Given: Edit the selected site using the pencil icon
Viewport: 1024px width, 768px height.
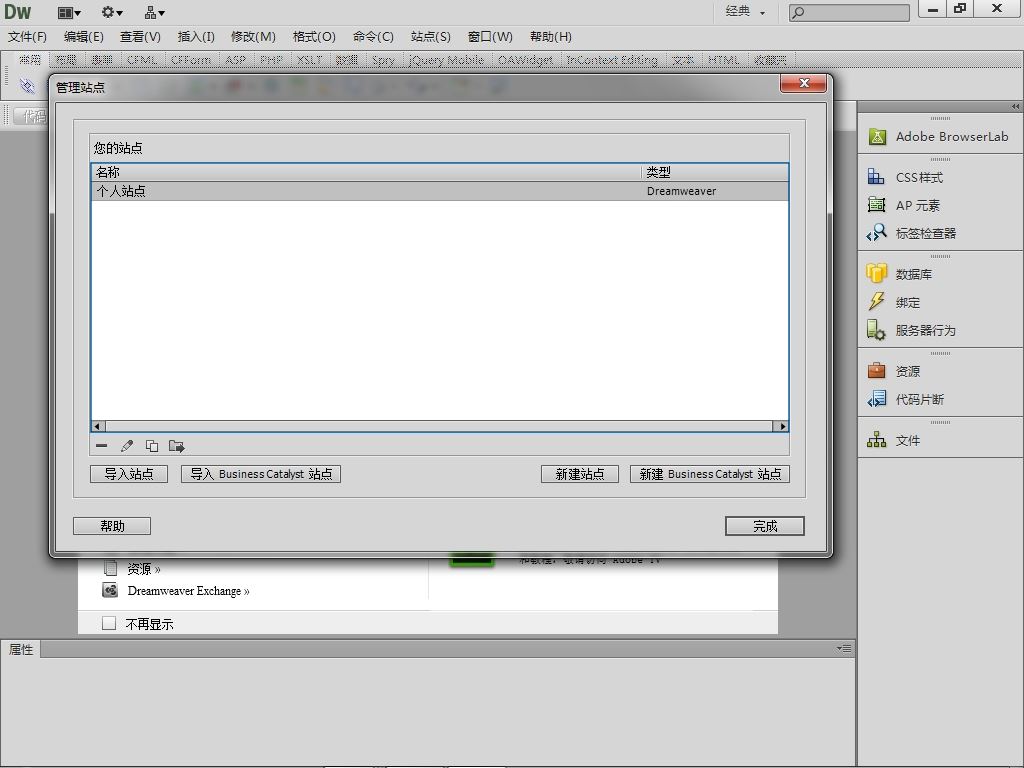Looking at the screenshot, I should (x=127, y=446).
